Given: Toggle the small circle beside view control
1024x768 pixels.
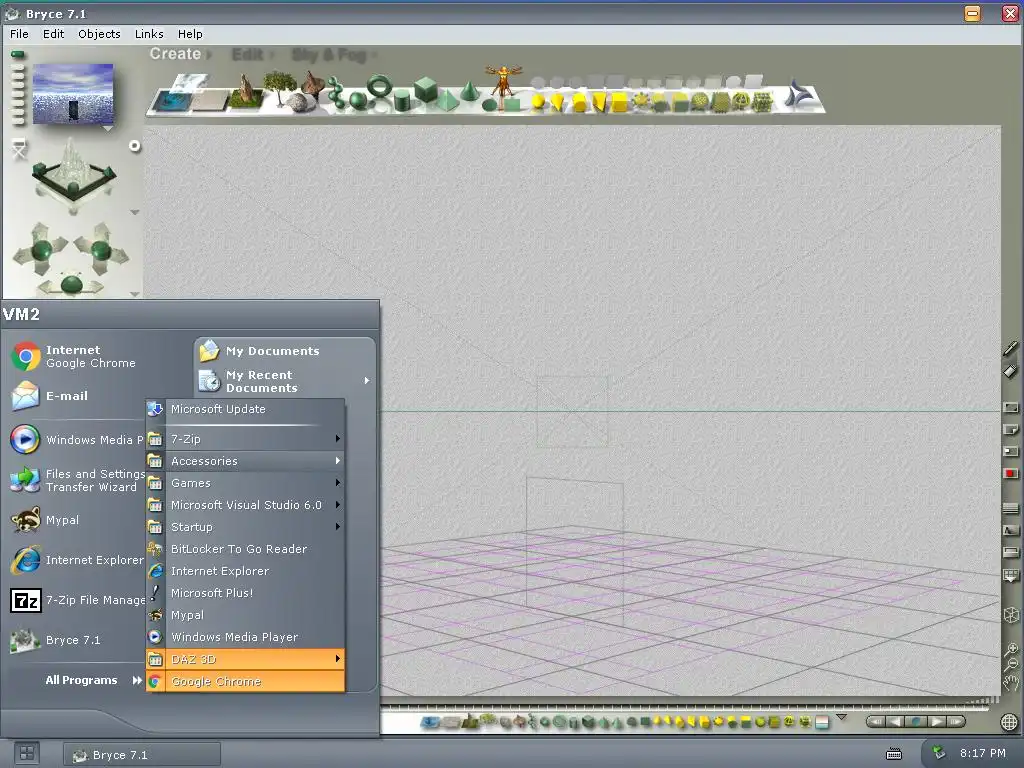Looking at the screenshot, I should [135, 146].
